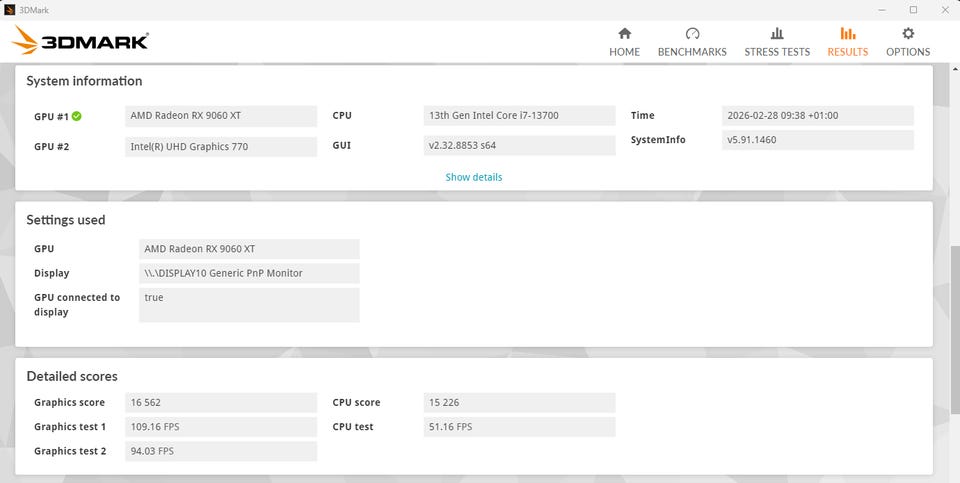Click the GPU #1 value AMD Radeon RX 9060 XT
The image size is (960, 483).
tap(221, 116)
